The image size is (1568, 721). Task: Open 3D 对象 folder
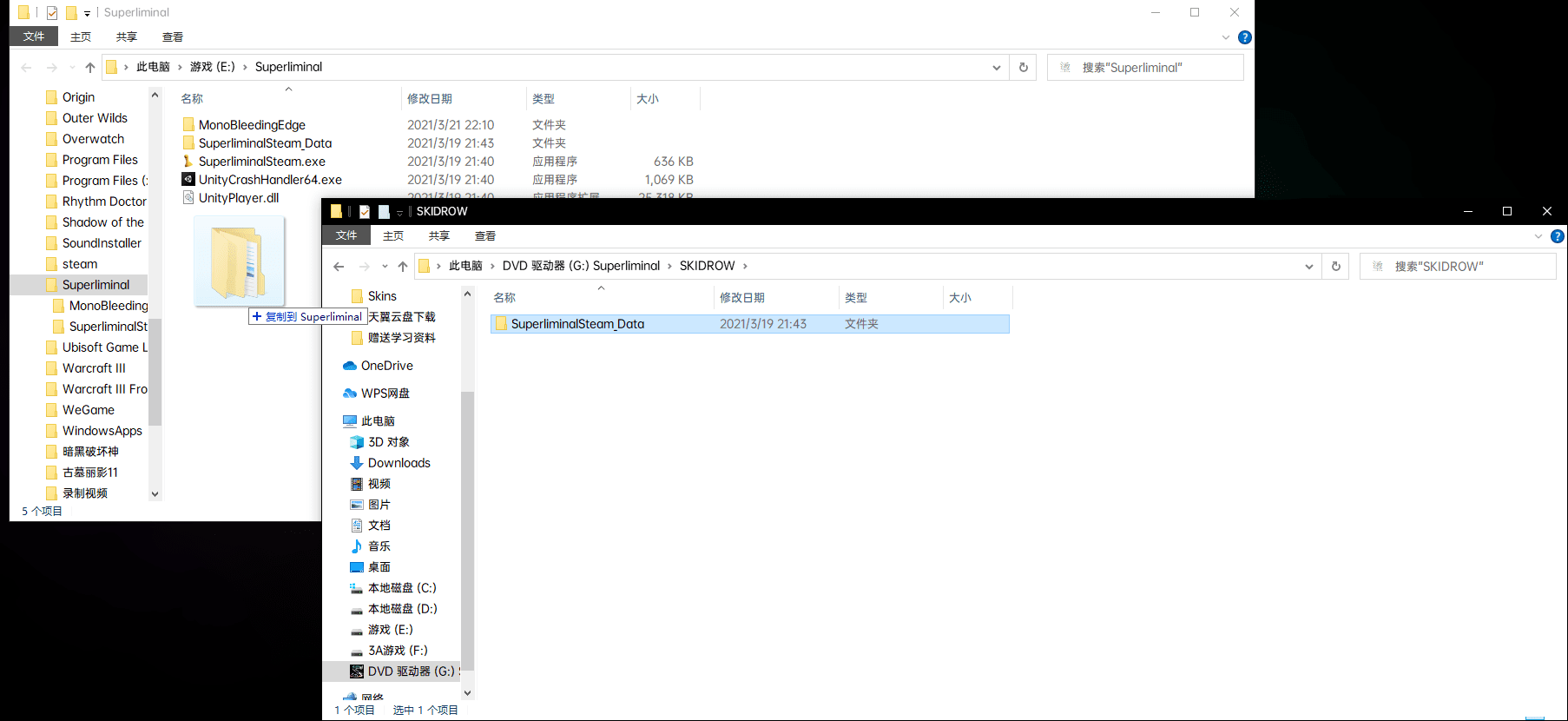(379, 442)
